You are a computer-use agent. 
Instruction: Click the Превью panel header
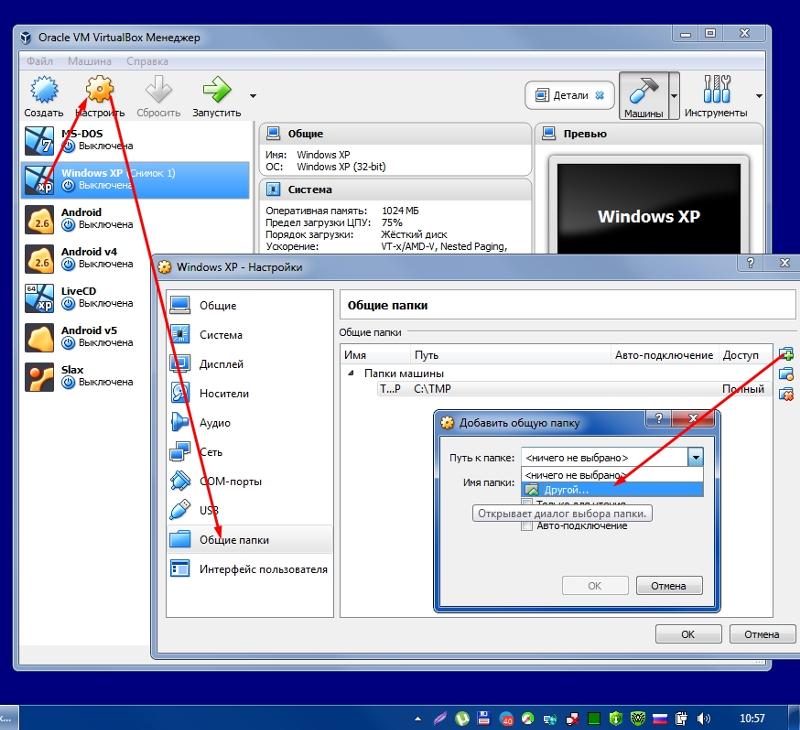pyautogui.click(x=648, y=134)
